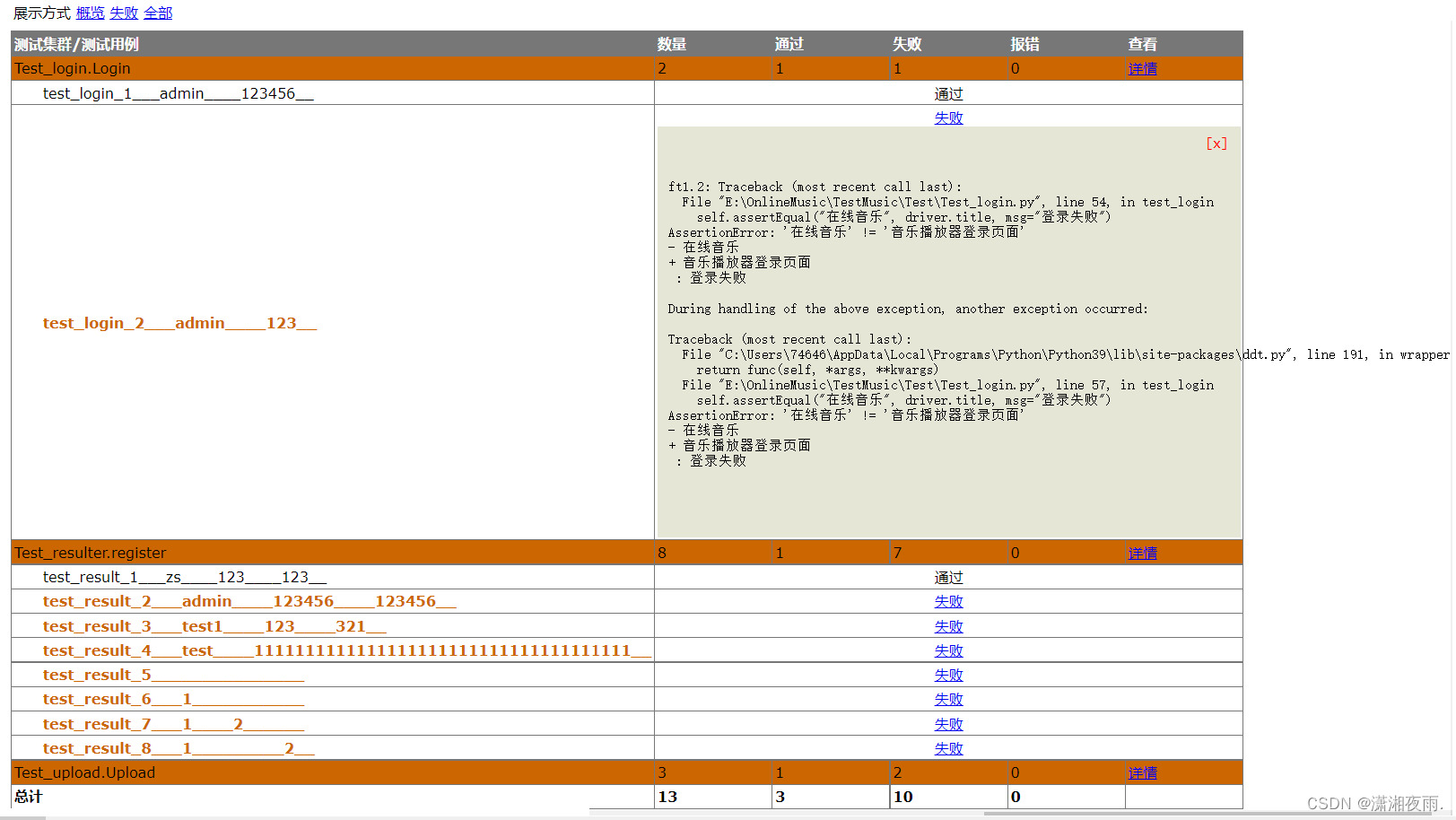The width and height of the screenshot is (1456, 820).
Task: Expand 失败 details for test_result_8
Action: point(948,748)
